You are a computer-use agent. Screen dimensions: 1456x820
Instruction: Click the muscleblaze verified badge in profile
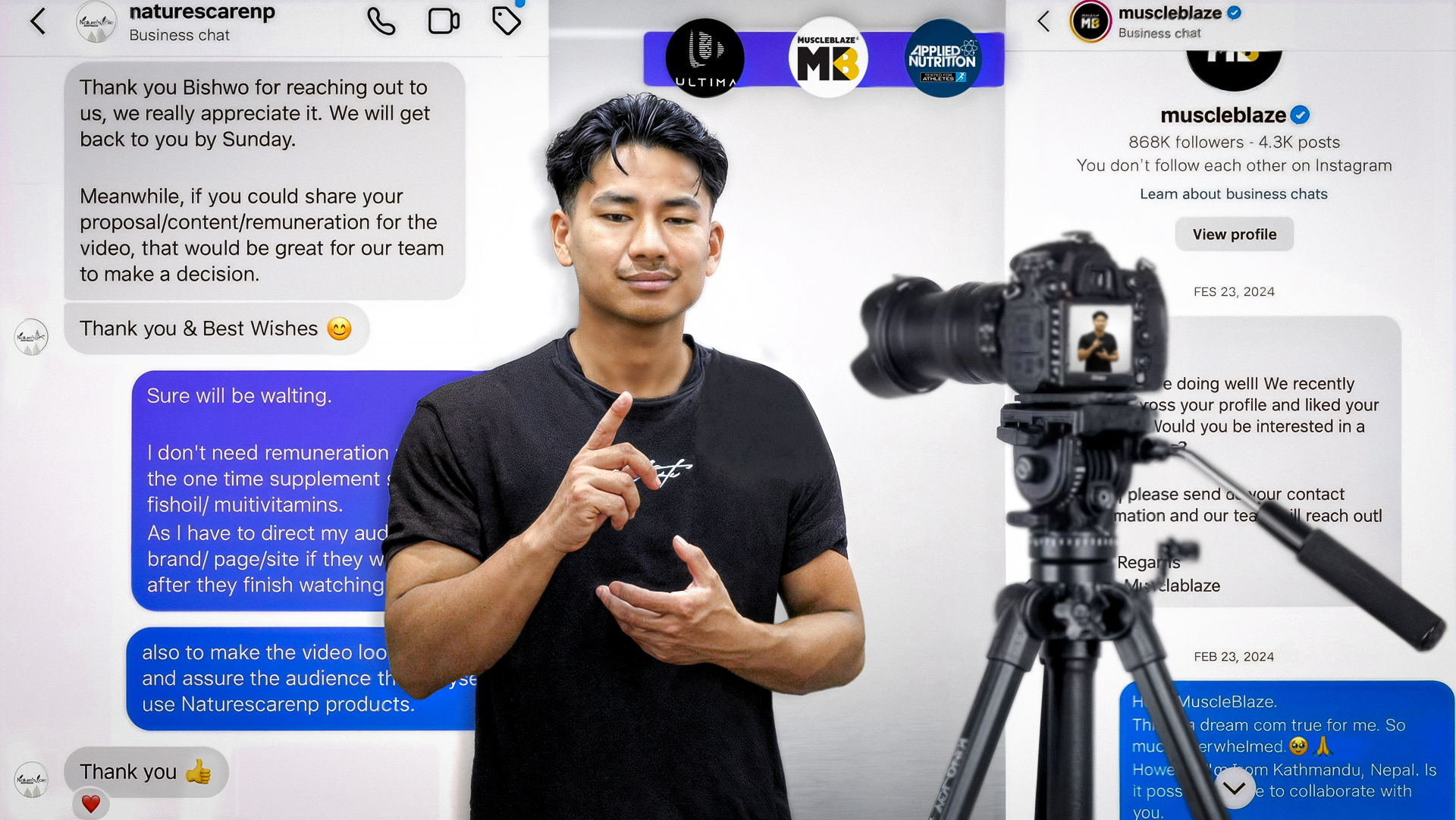click(1300, 115)
